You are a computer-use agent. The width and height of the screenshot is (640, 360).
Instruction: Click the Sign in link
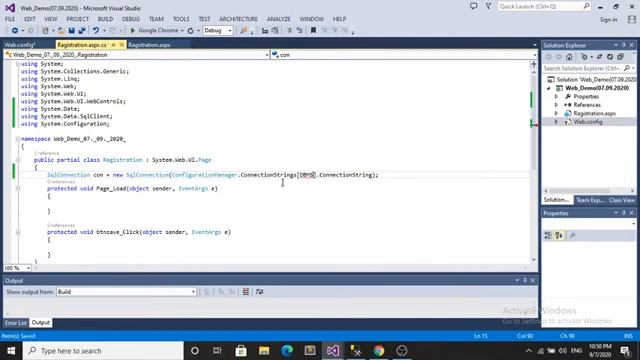pyautogui.click(x=608, y=20)
